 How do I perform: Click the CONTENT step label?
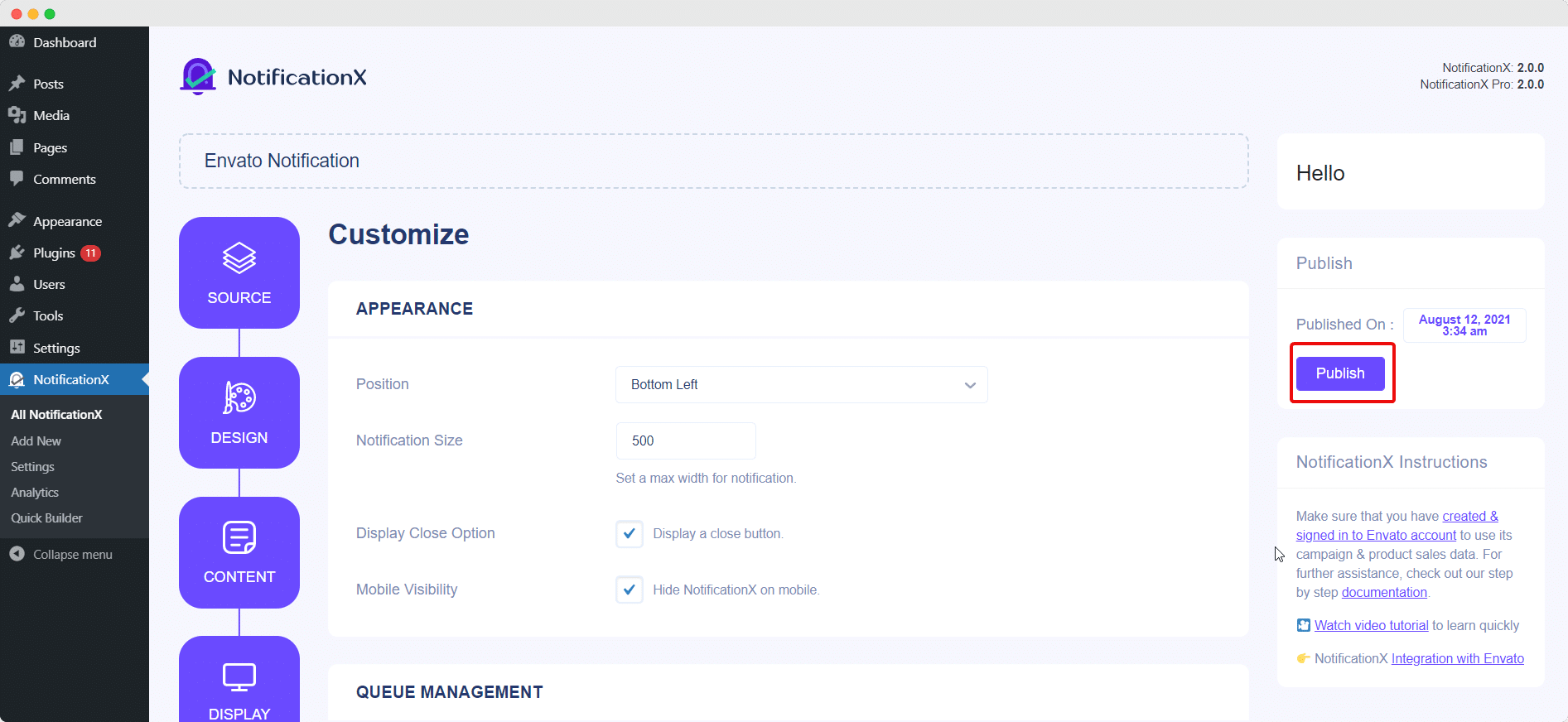tap(239, 576)
